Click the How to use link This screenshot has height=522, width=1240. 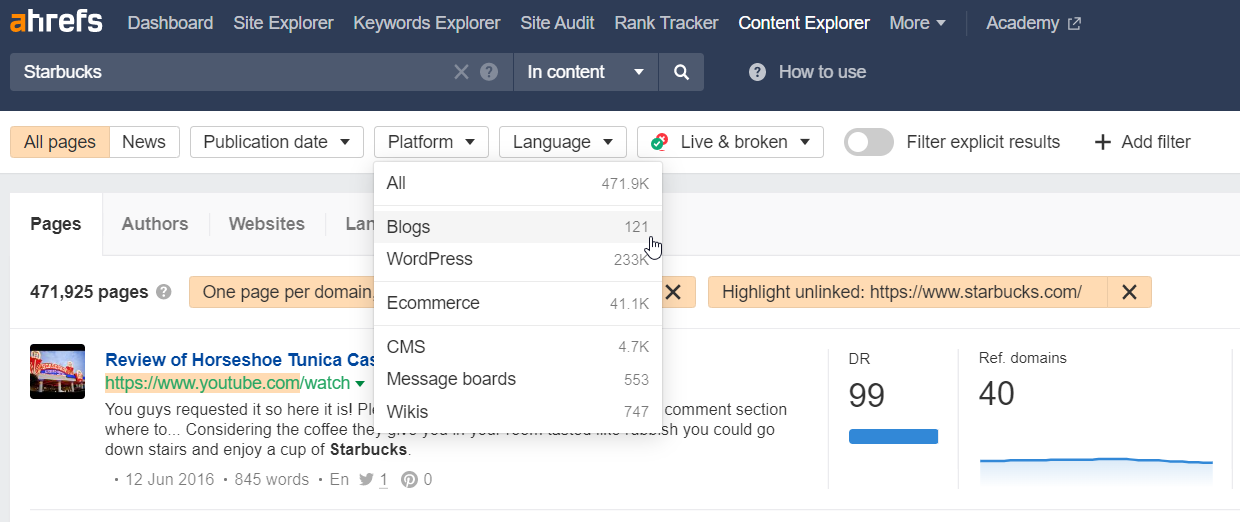pos(822,72)
